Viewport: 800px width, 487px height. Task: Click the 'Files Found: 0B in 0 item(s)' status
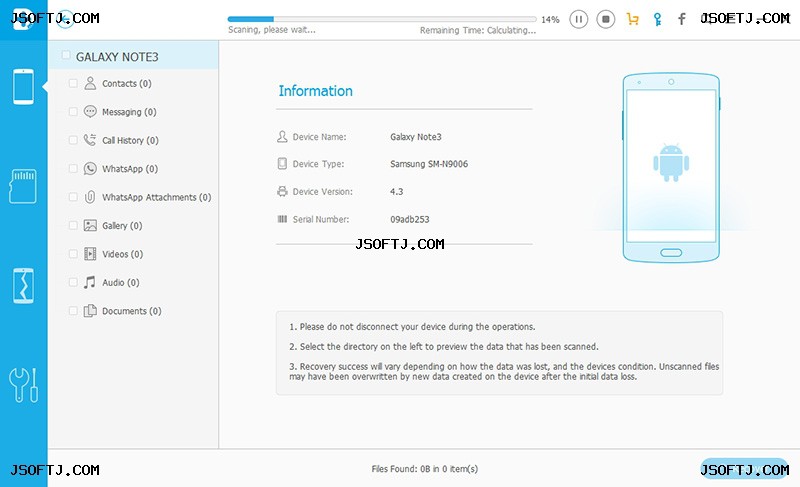tap(424, 469)
